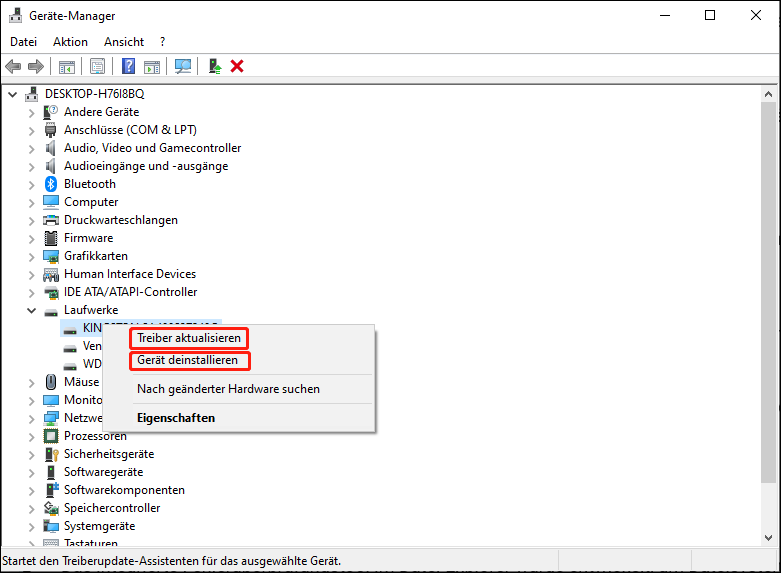Choose Treiber aktualisieren from context menu
The height and width of the screenshot is (573, 781).
pos(189,338)
